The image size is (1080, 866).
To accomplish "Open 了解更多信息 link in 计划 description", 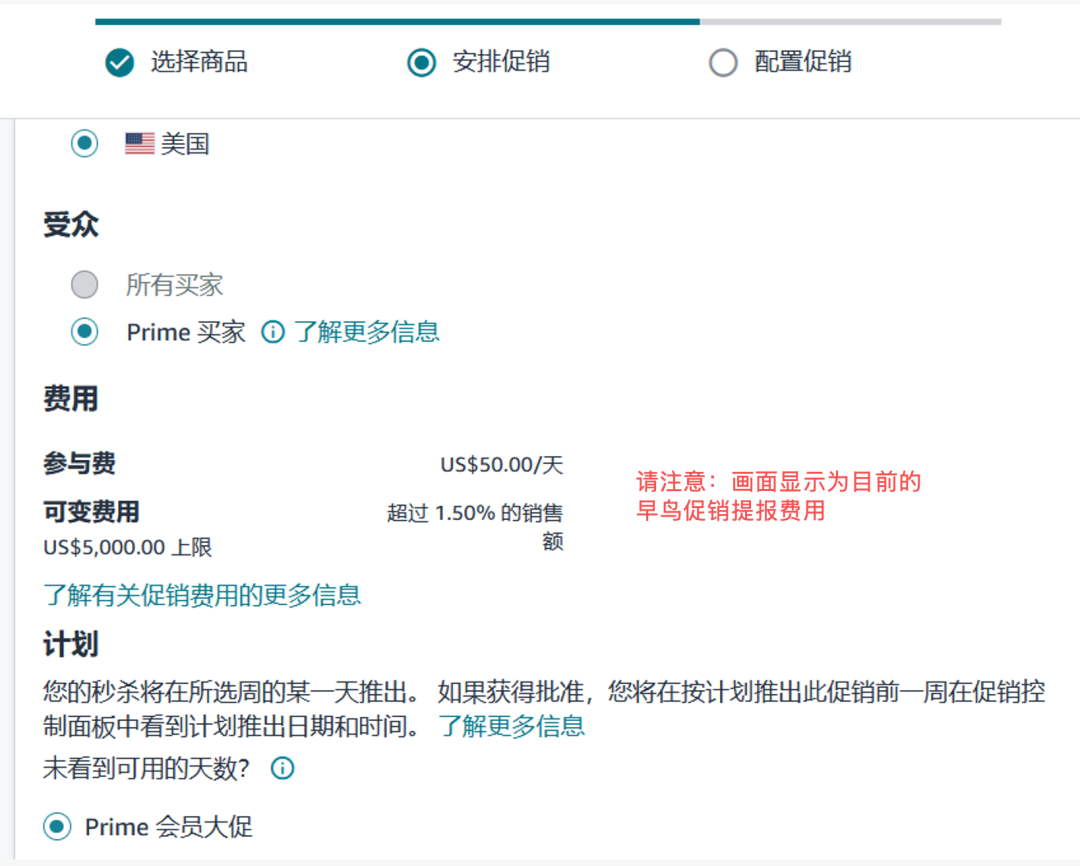I will tap(512, 726).
